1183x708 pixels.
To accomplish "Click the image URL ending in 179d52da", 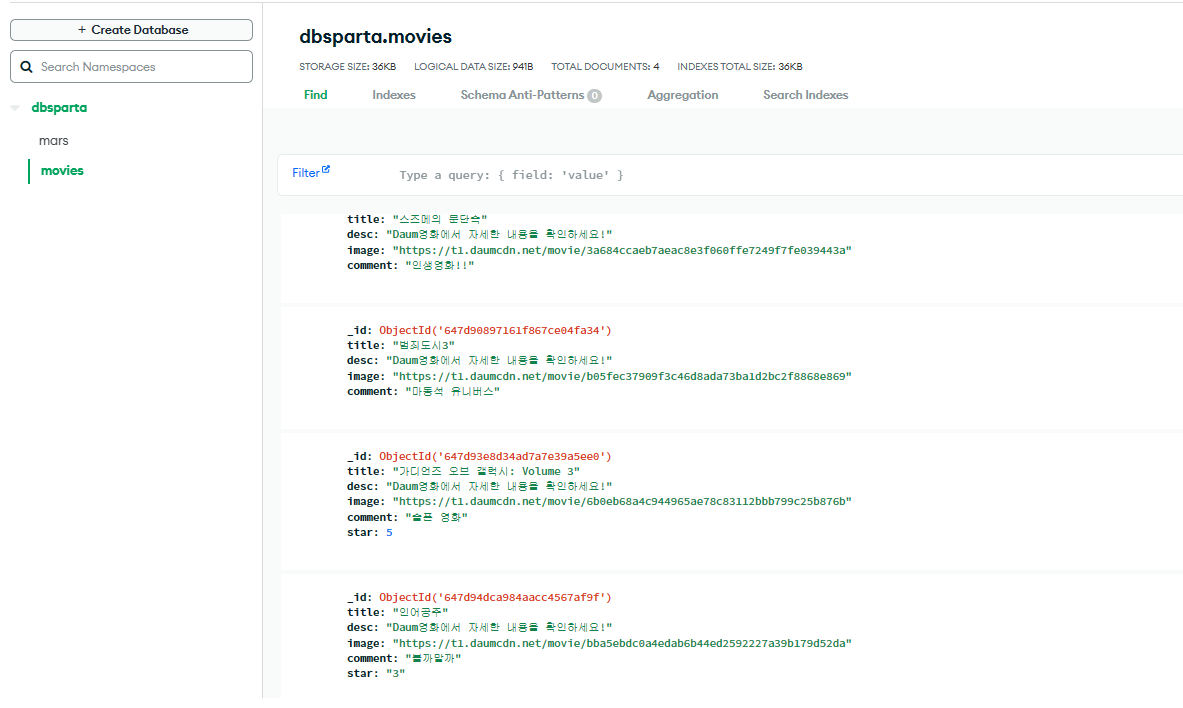I will click(x=622, y=644).
